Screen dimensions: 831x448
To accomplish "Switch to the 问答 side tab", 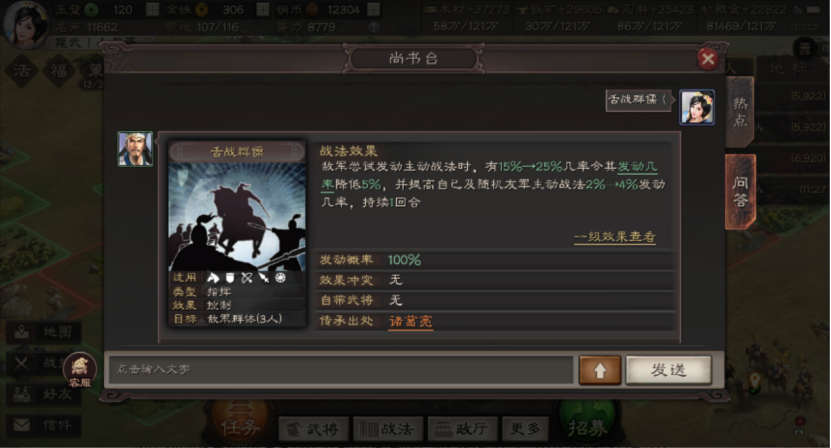I will pos(740,191).
